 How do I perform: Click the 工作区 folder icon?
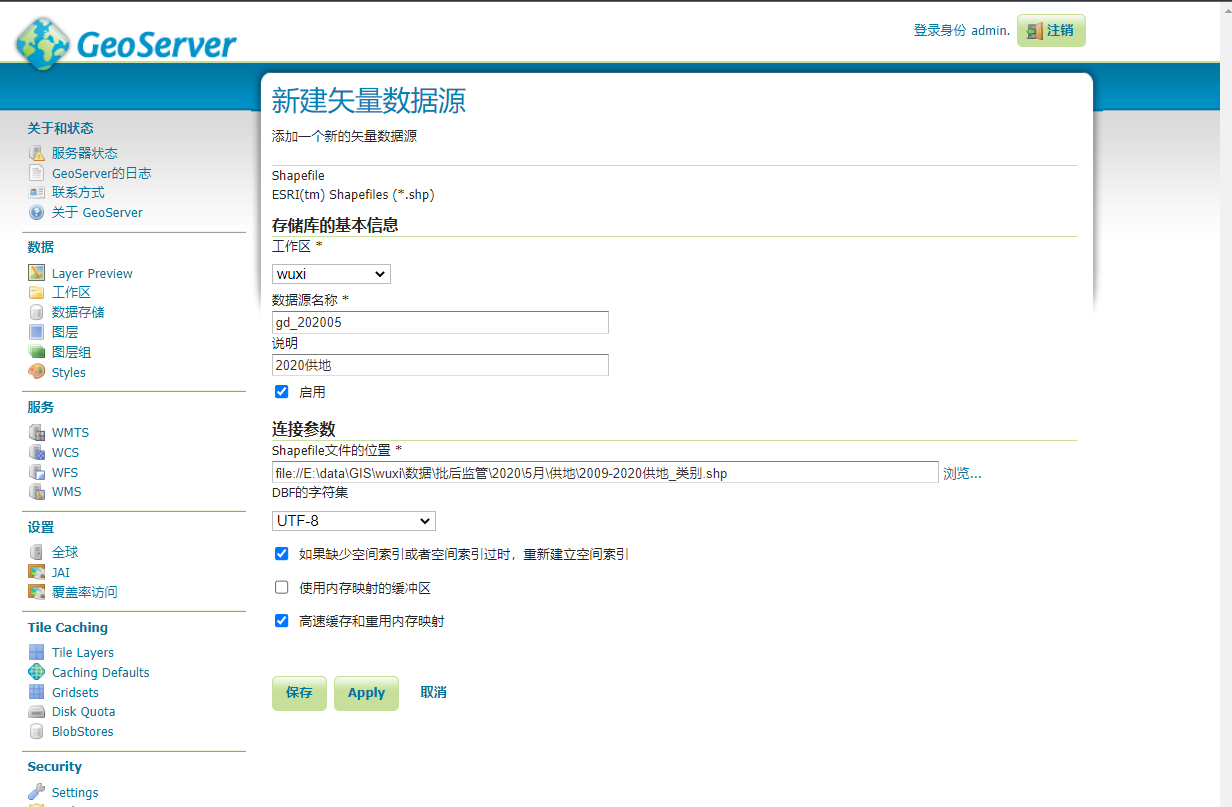click(x=37, y=292)
